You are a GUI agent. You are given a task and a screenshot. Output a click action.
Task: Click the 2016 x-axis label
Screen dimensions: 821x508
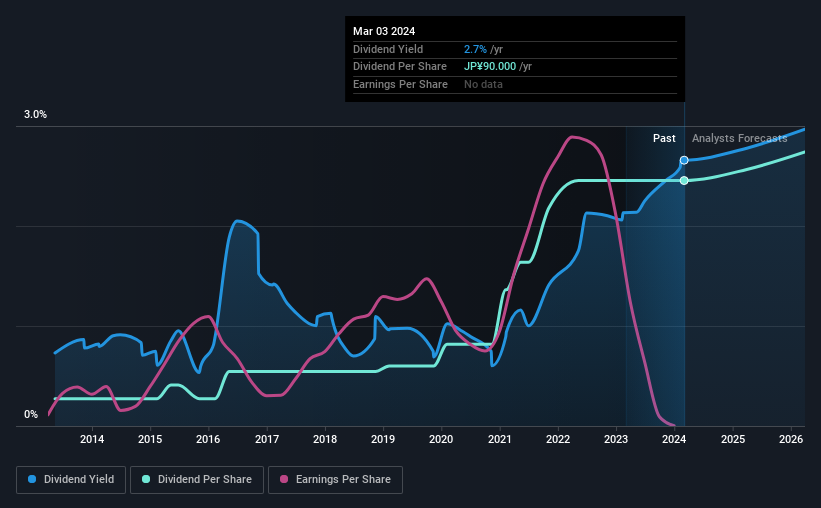(x=208, y=439)
